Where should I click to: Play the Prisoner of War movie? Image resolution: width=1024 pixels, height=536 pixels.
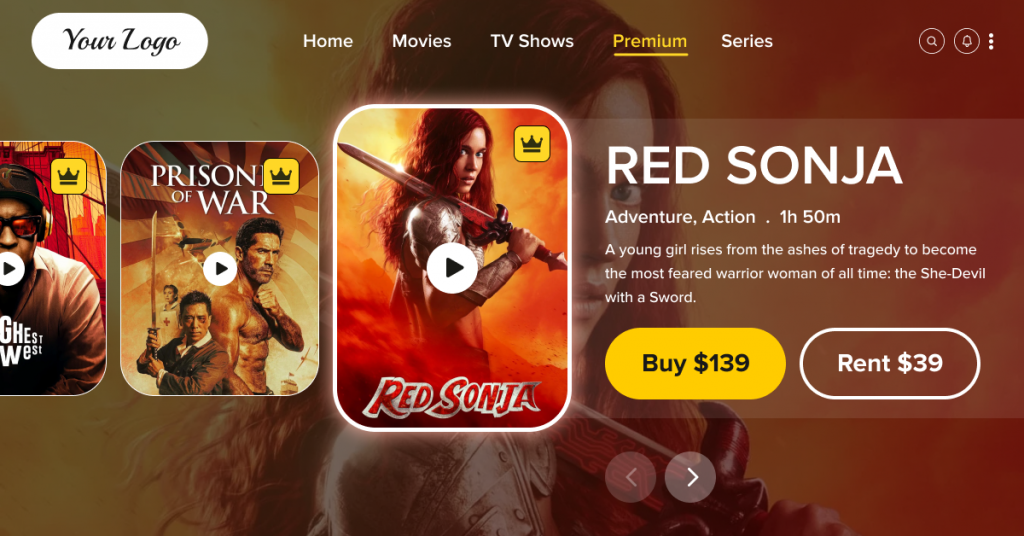pyautogui.click(x=220, y=268)
